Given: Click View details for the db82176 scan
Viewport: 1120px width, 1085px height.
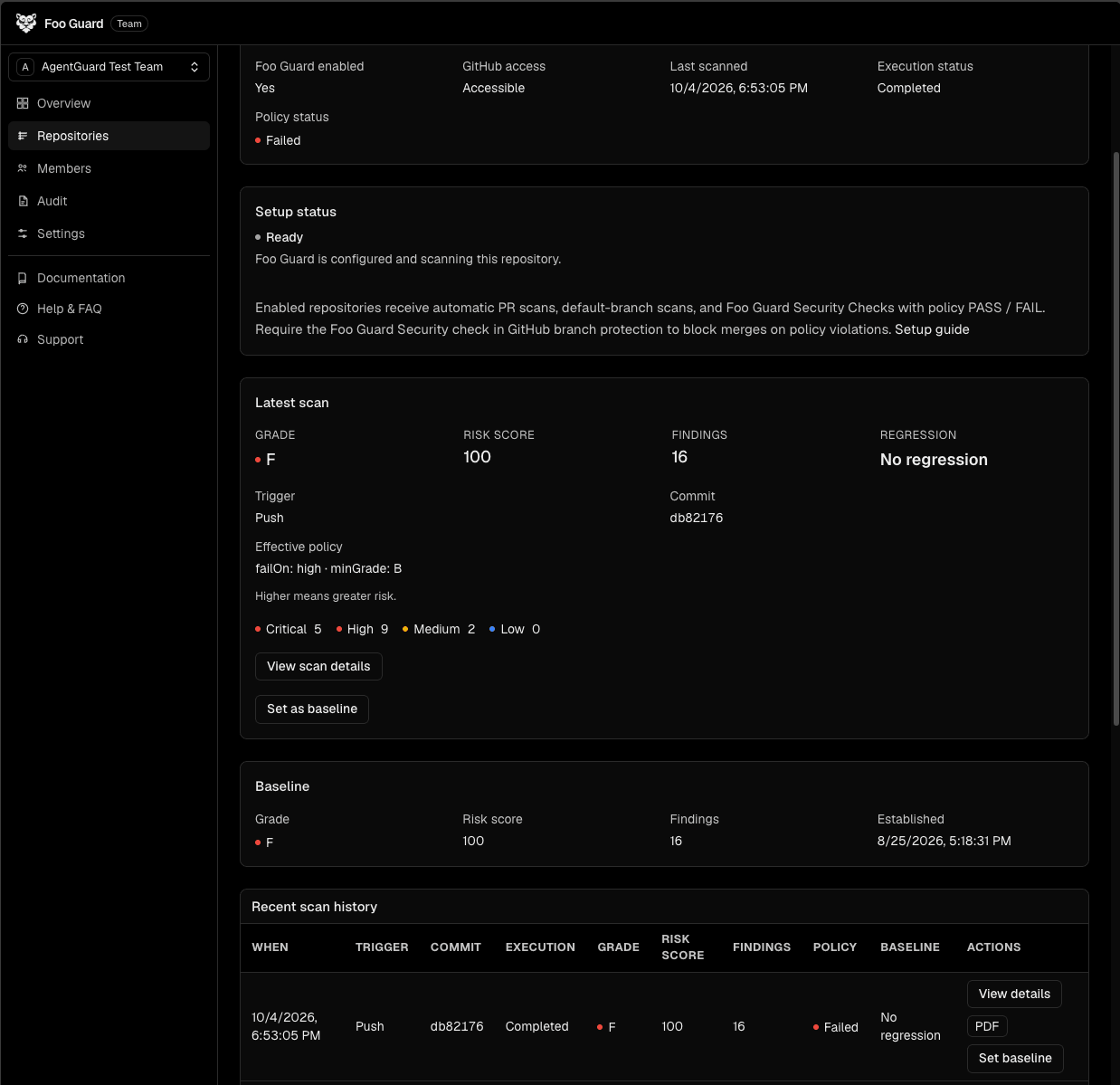Looking at the screenshot, I should point(1014,994).
